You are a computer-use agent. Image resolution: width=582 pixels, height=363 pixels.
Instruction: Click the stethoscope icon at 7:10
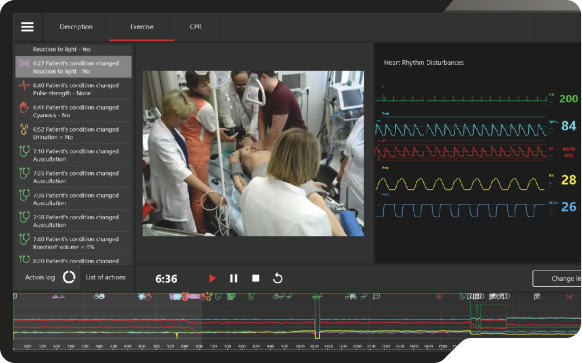click(24, 151)
